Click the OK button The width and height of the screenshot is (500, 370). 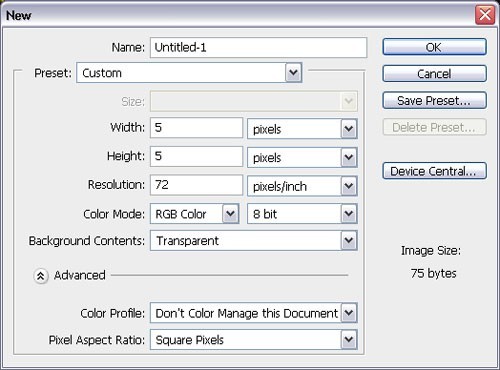point(434,47)
